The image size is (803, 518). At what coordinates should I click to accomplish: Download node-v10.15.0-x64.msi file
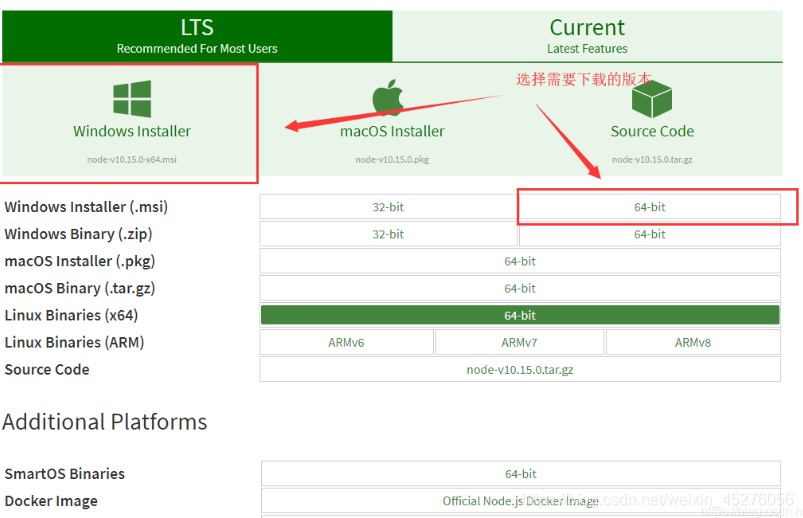(x=132, y=159)
